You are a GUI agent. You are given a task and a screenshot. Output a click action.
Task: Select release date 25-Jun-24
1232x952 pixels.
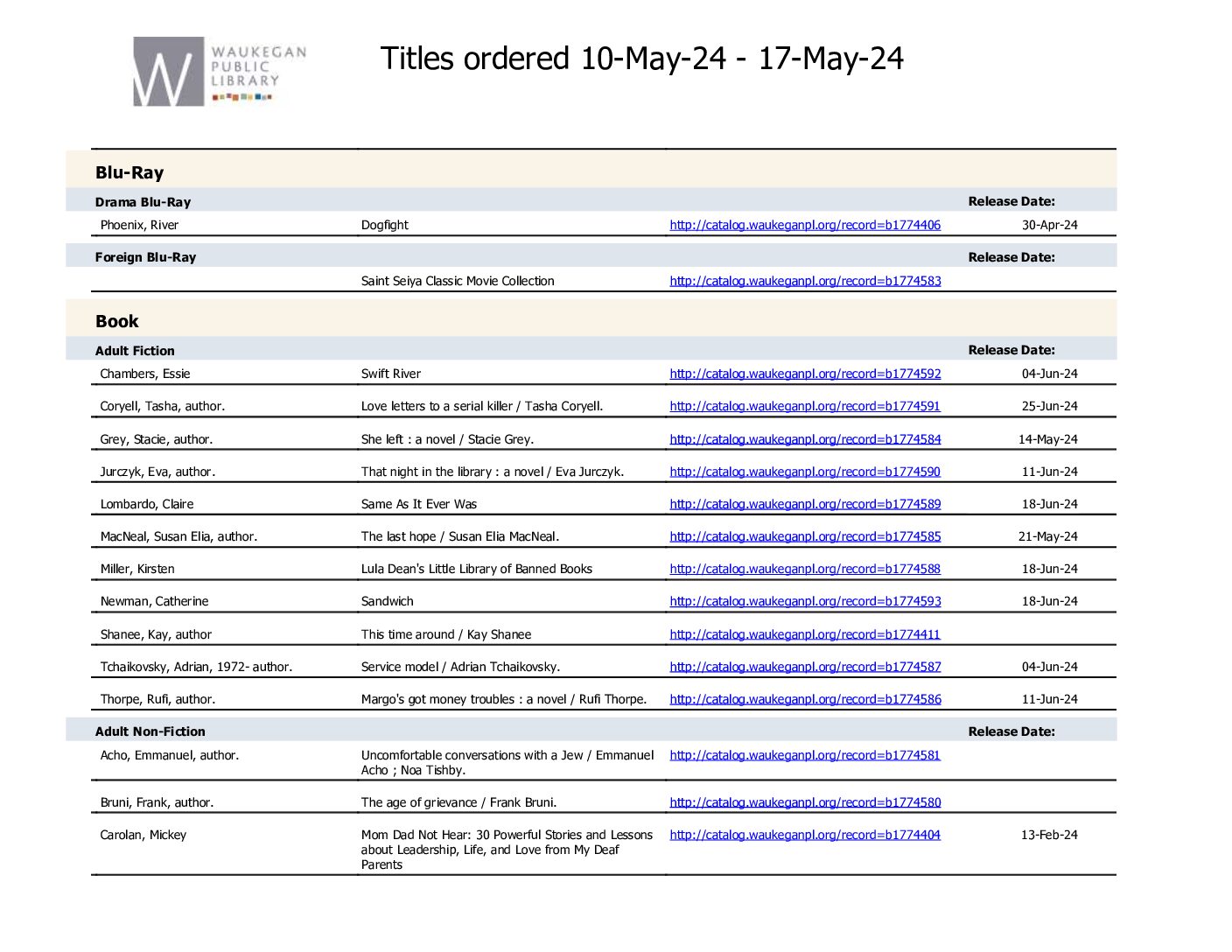[1049, 406]
